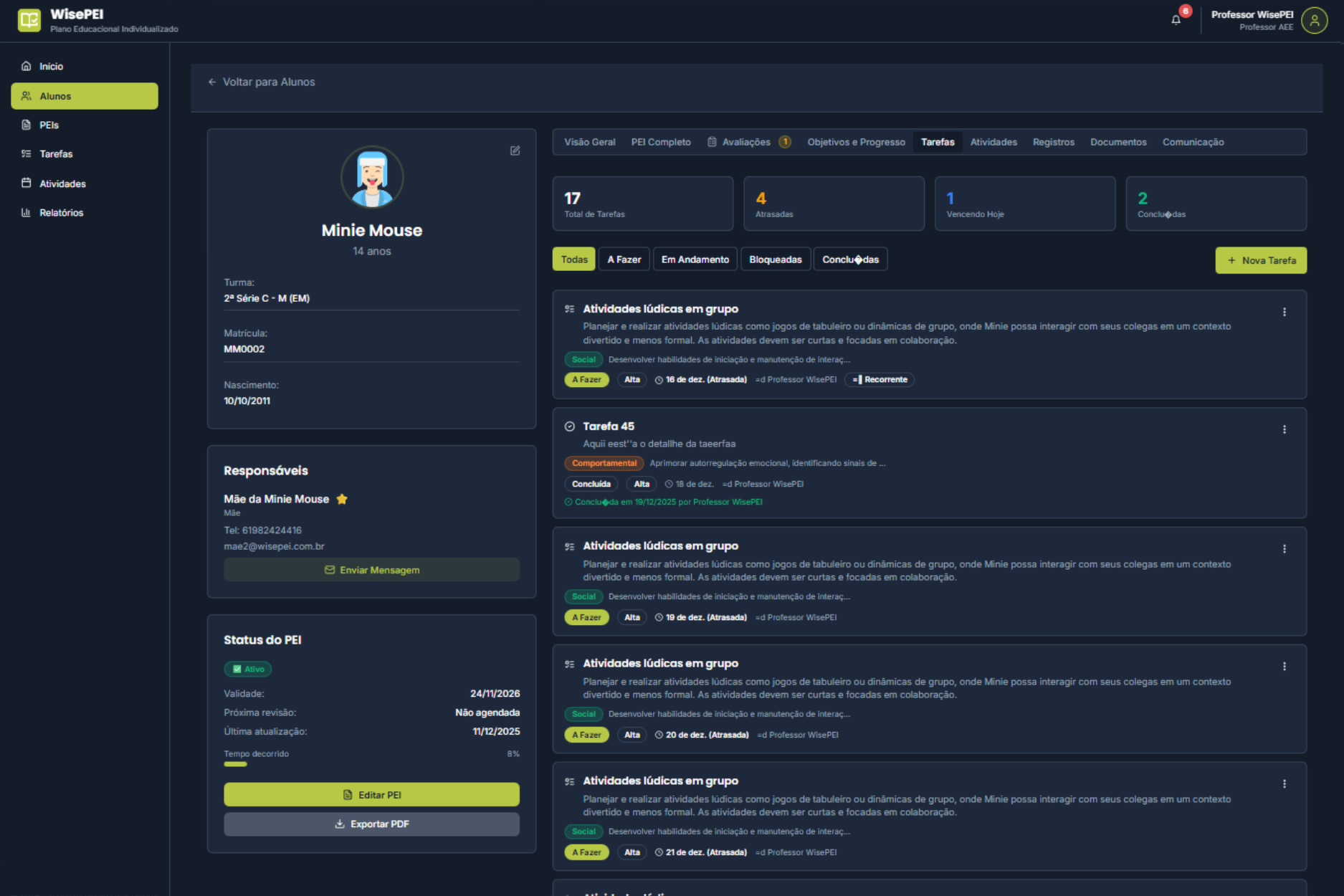The width and height of the screenshot is (1344, 896).
Task: Select the Em Andamento filter
Action: [695, 259]
